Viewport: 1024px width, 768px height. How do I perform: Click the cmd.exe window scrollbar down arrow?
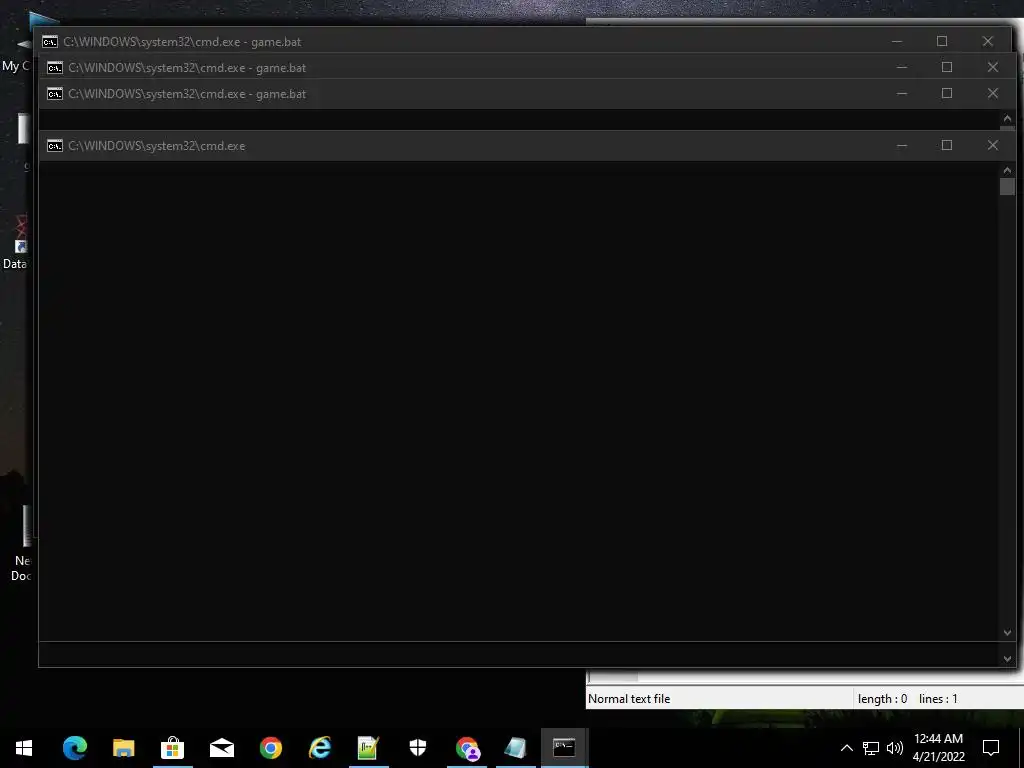(x=1007, y=633)
